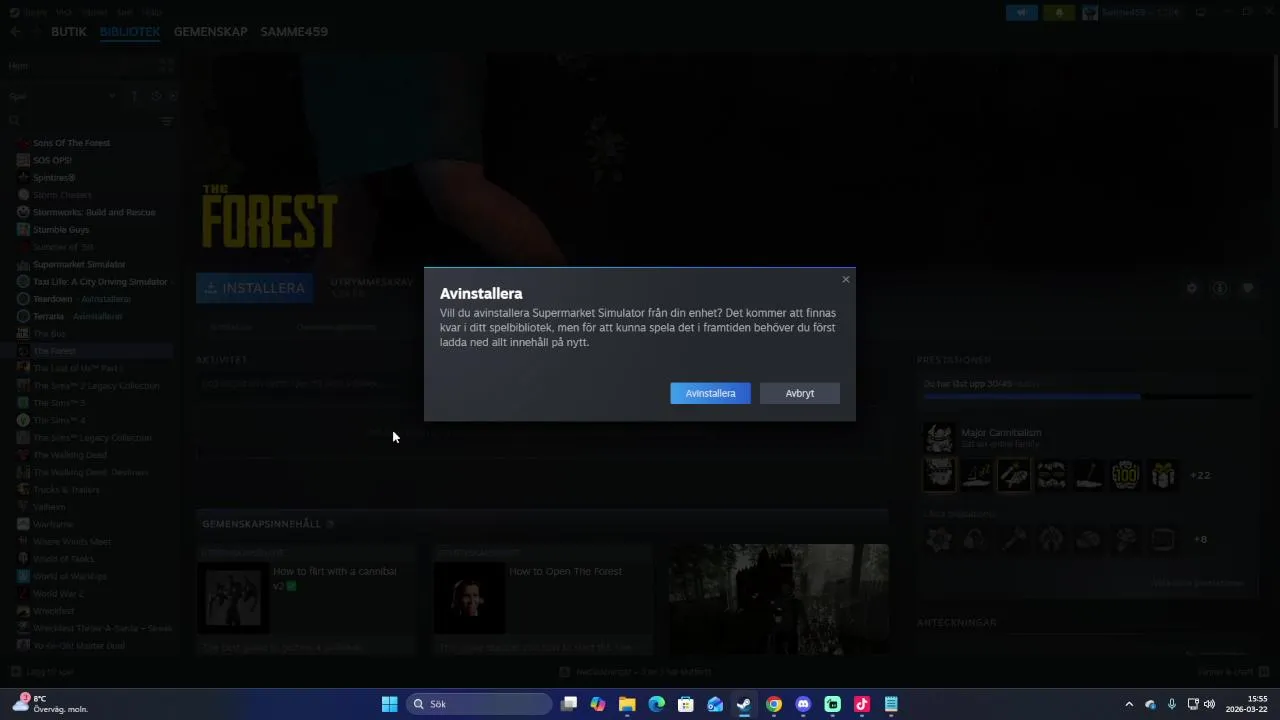Open the GEMENSKAP tab
The image size is (1280, 720).
click(x=210, y=31)
